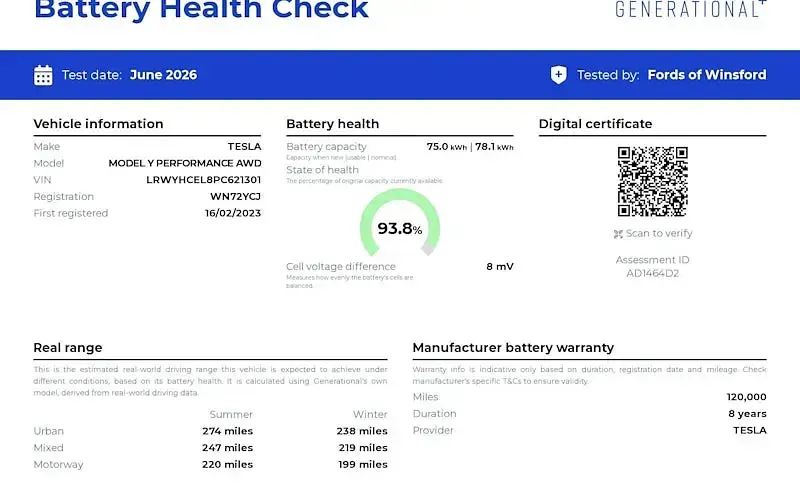Click the Cell voltage difference label
Viewport: 800px width, 500px height.
341,266
